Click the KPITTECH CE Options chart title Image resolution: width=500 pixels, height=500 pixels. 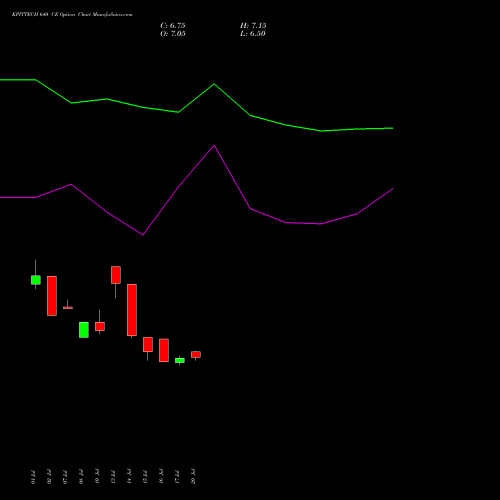[x=72, y=15]
